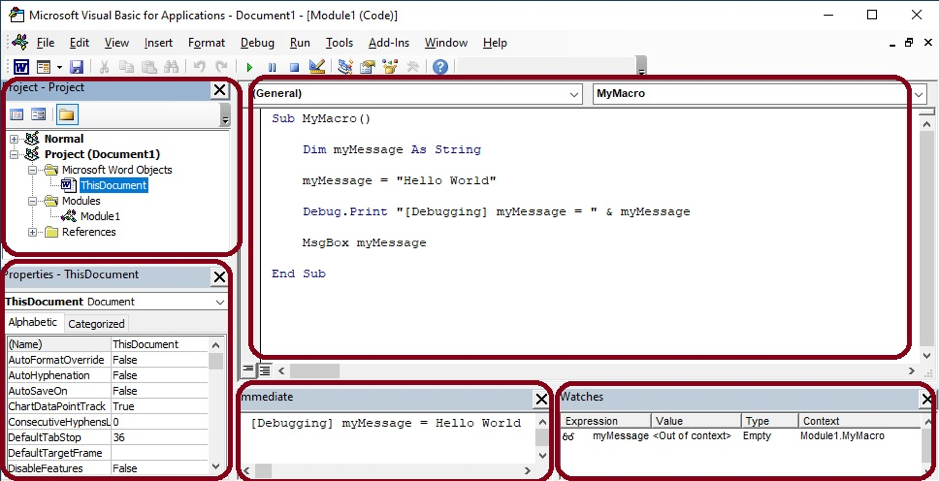Click the eyeglasses icon of myMessage watch
Screen dimensions: 939x481
click(568, 437)
